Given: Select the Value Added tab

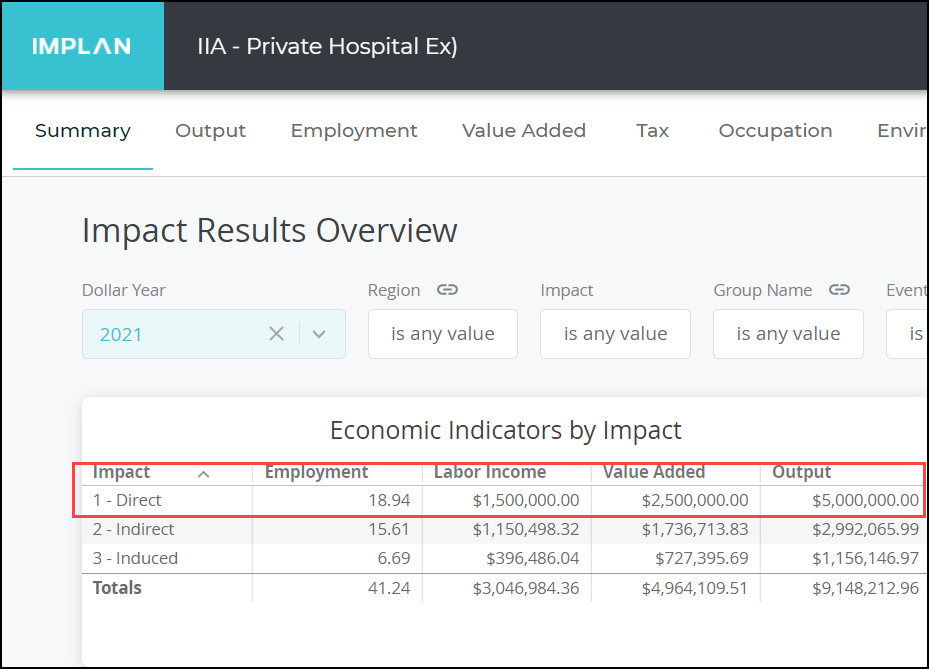Looking at the screenshot, I should pos(524,130).
